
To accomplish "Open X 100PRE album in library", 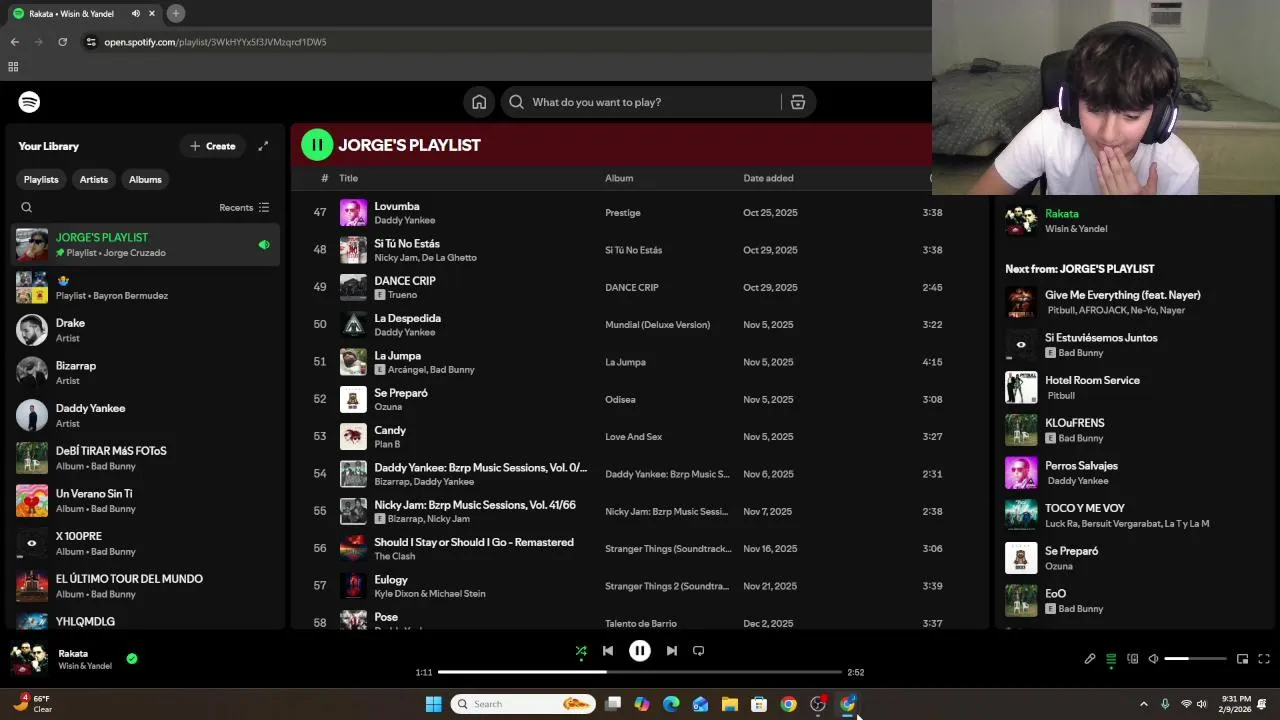I will click(x=145, y=544).
